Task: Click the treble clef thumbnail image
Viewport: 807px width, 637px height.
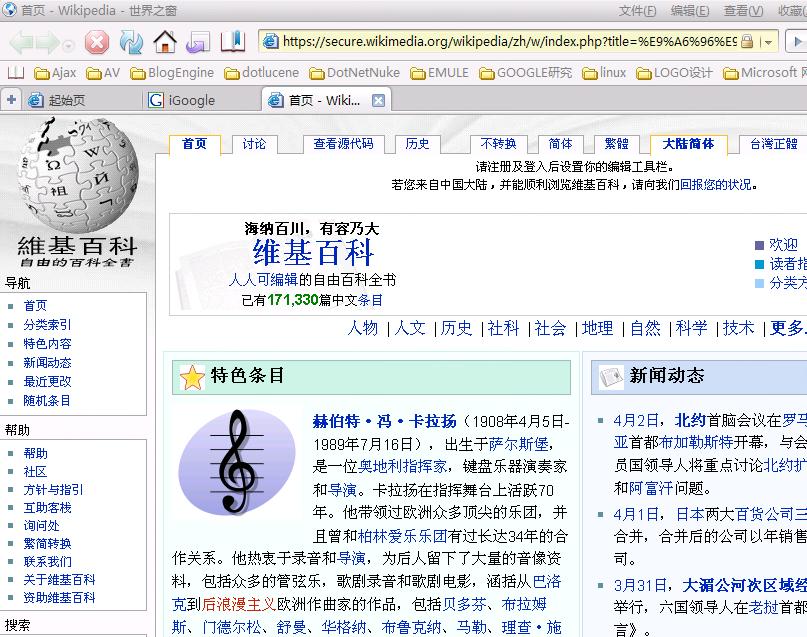Action: tap(237, 462)
